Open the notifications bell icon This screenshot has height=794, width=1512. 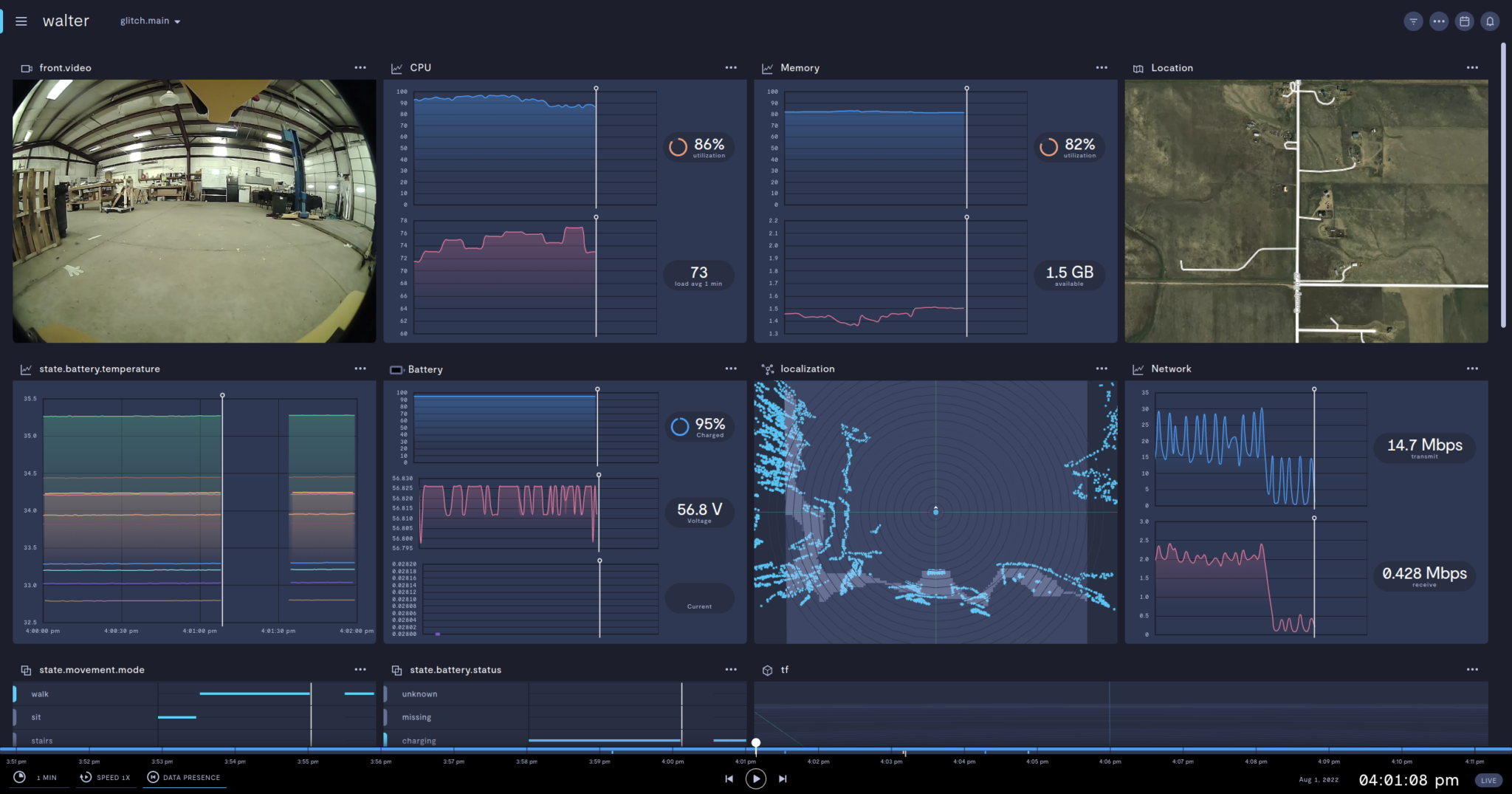[x=1490, y=21]
